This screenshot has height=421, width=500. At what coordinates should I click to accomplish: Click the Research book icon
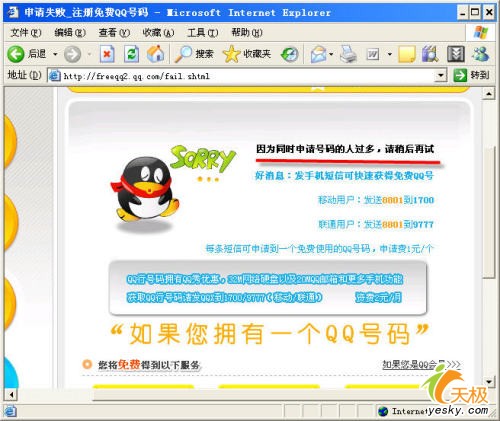pos(430,54)
